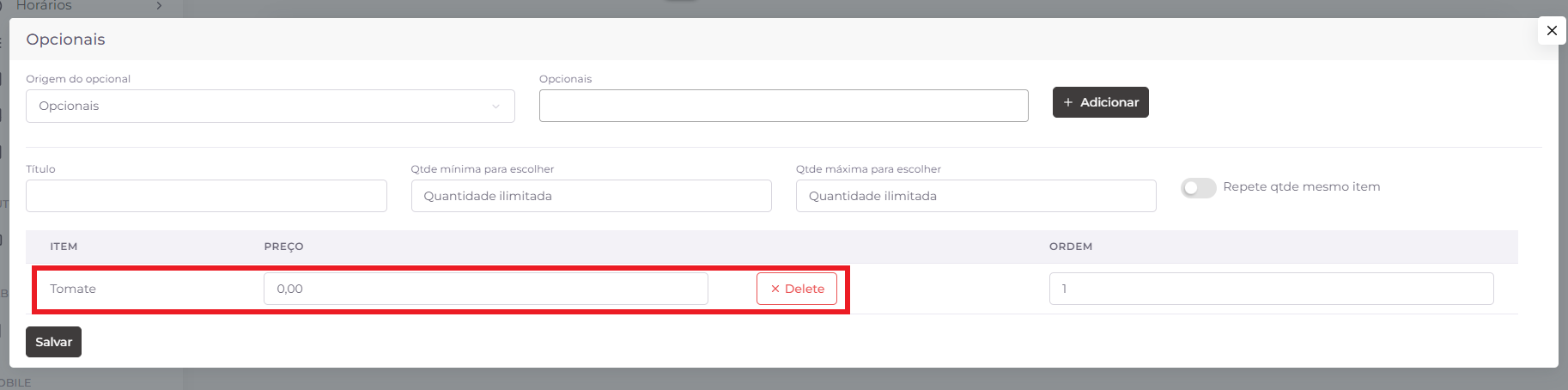This screenshot has height=390, width=1568.
Task: Focus the Título text field
Action: [x=206, y=196]
